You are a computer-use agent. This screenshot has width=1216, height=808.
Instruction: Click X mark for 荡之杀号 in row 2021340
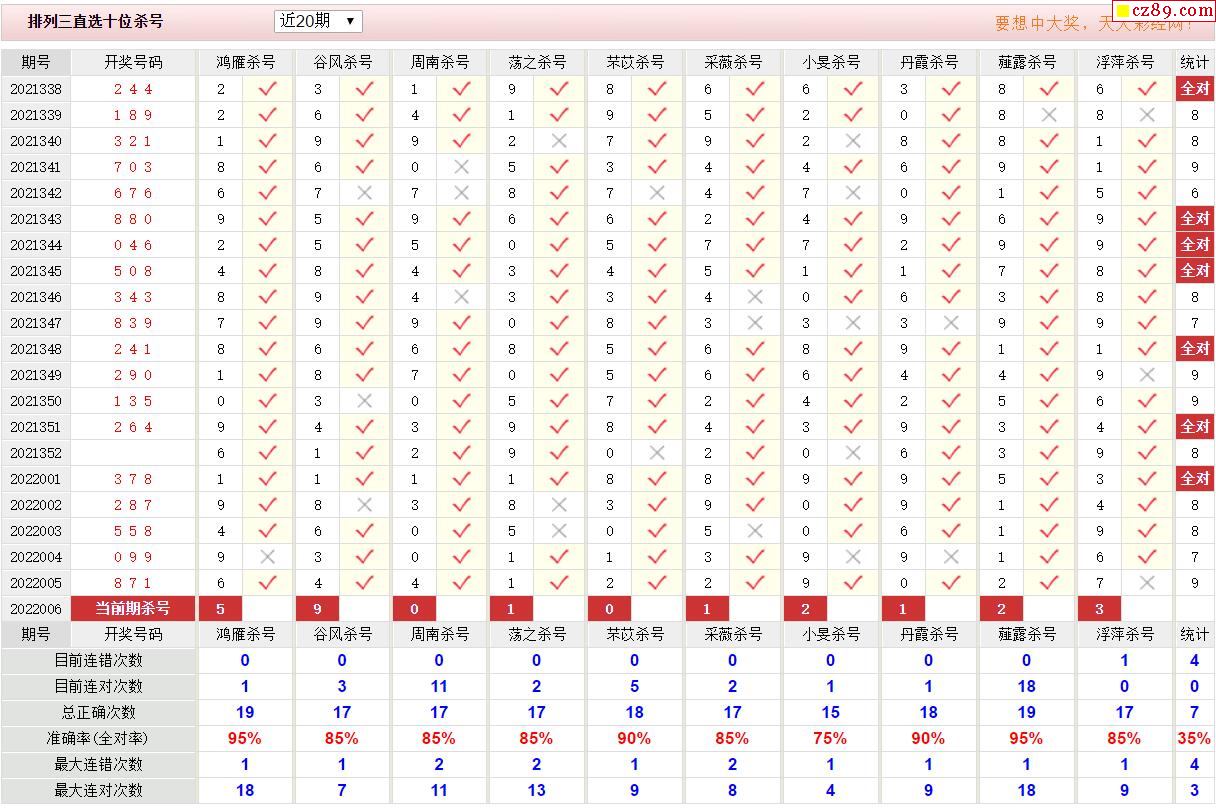click(559, 141)
